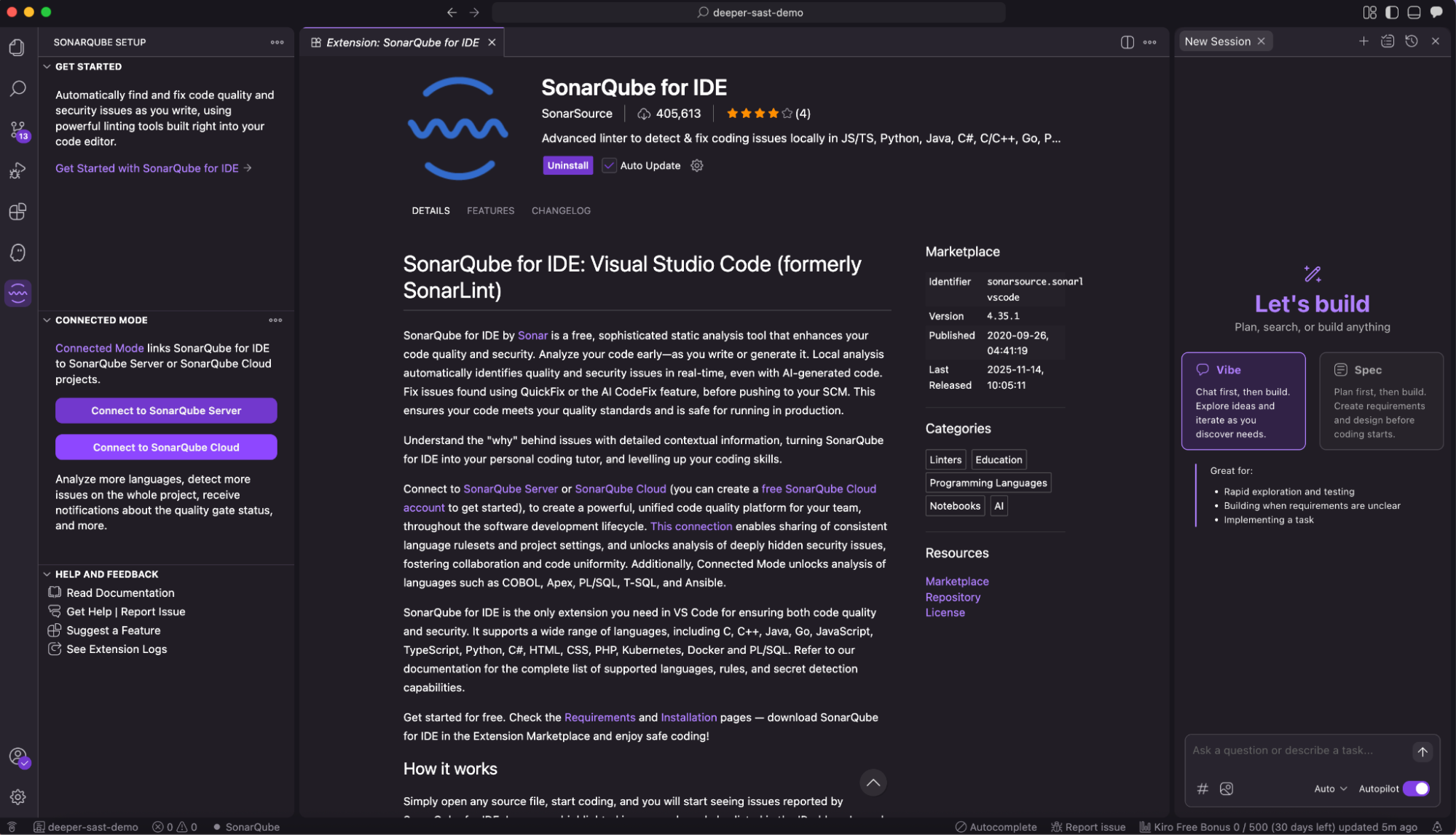Open the Auto model dropdown

point(1330,789)
